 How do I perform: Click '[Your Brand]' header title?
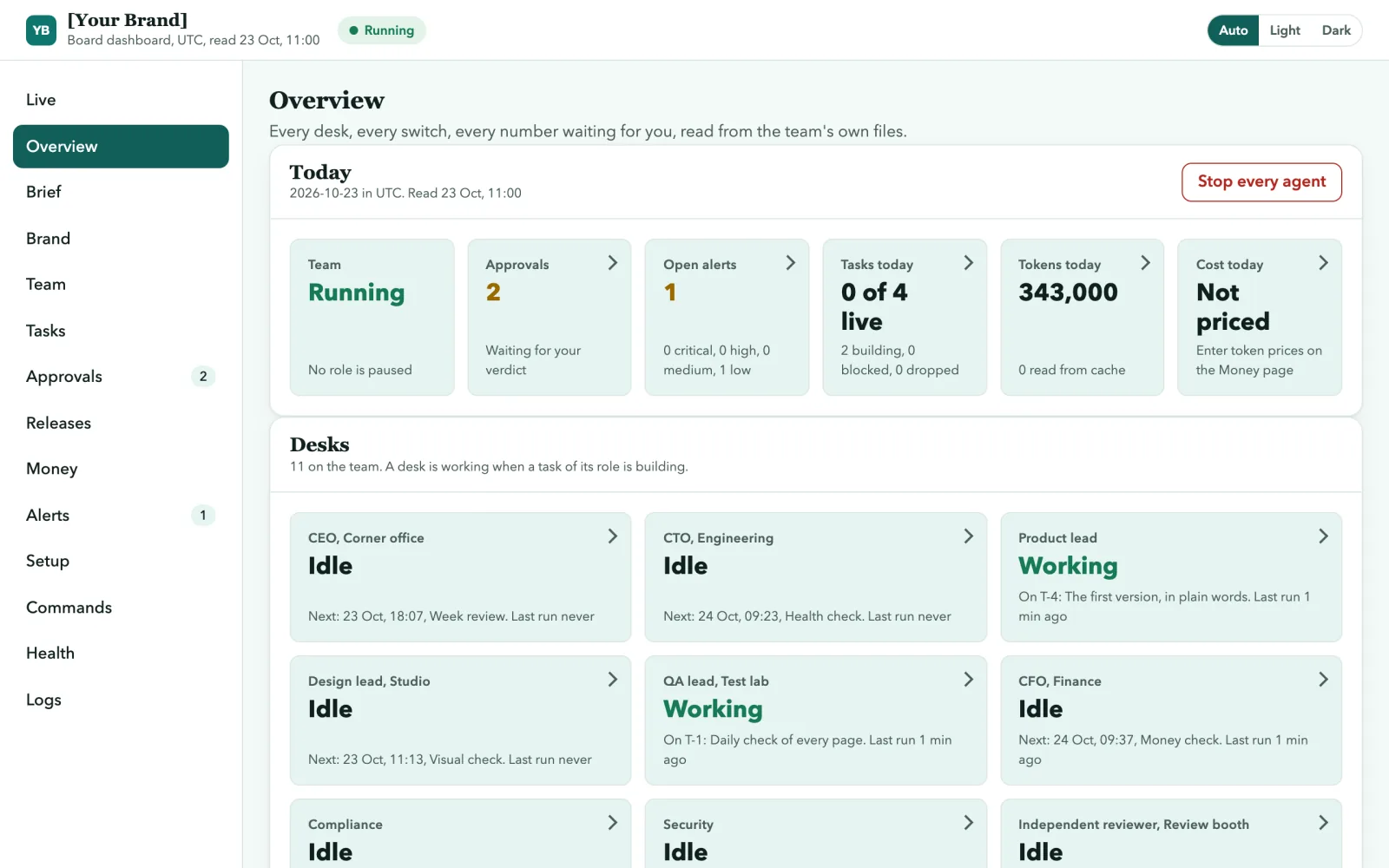tap(128, 20)
